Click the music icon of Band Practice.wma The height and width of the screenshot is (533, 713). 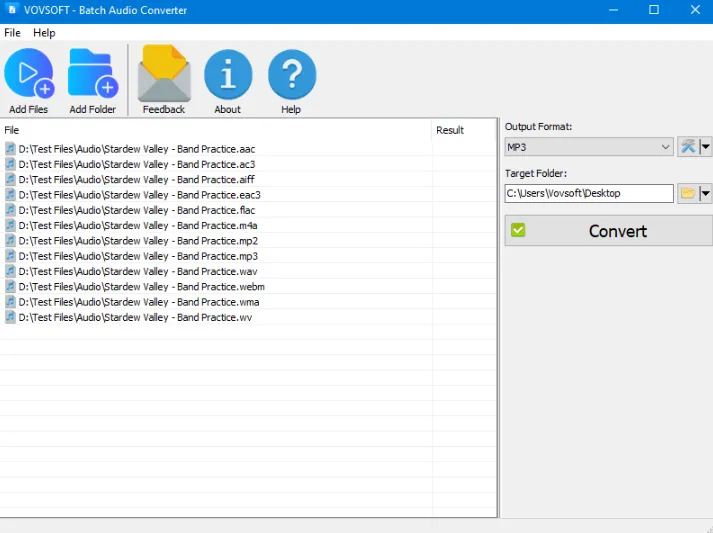pos(10,302)
